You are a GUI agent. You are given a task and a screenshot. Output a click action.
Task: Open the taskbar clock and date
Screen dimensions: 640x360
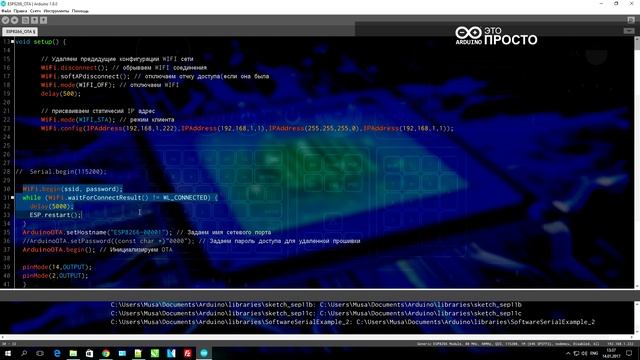611,353
